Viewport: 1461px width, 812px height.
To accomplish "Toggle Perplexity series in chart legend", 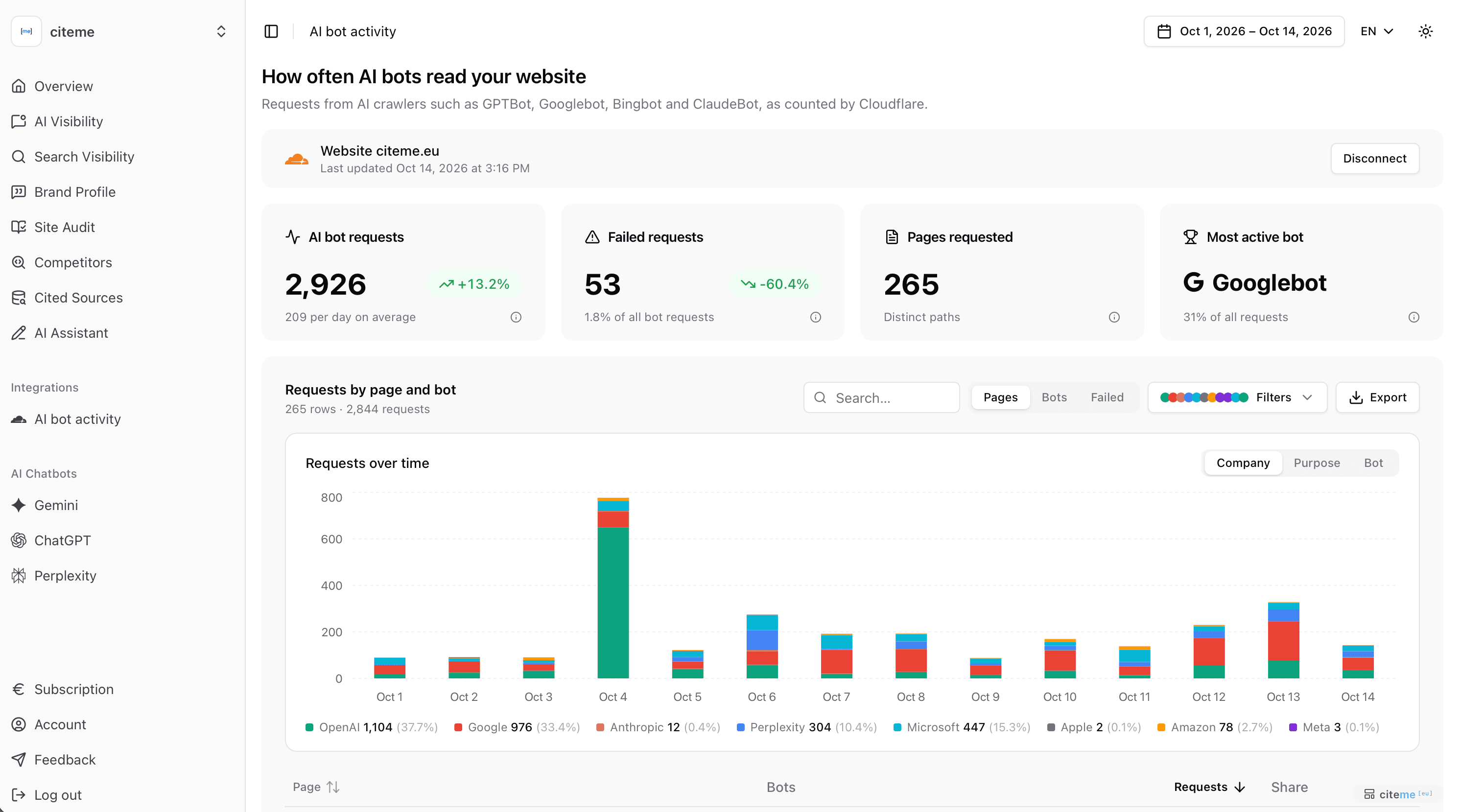I will point(806,727).
